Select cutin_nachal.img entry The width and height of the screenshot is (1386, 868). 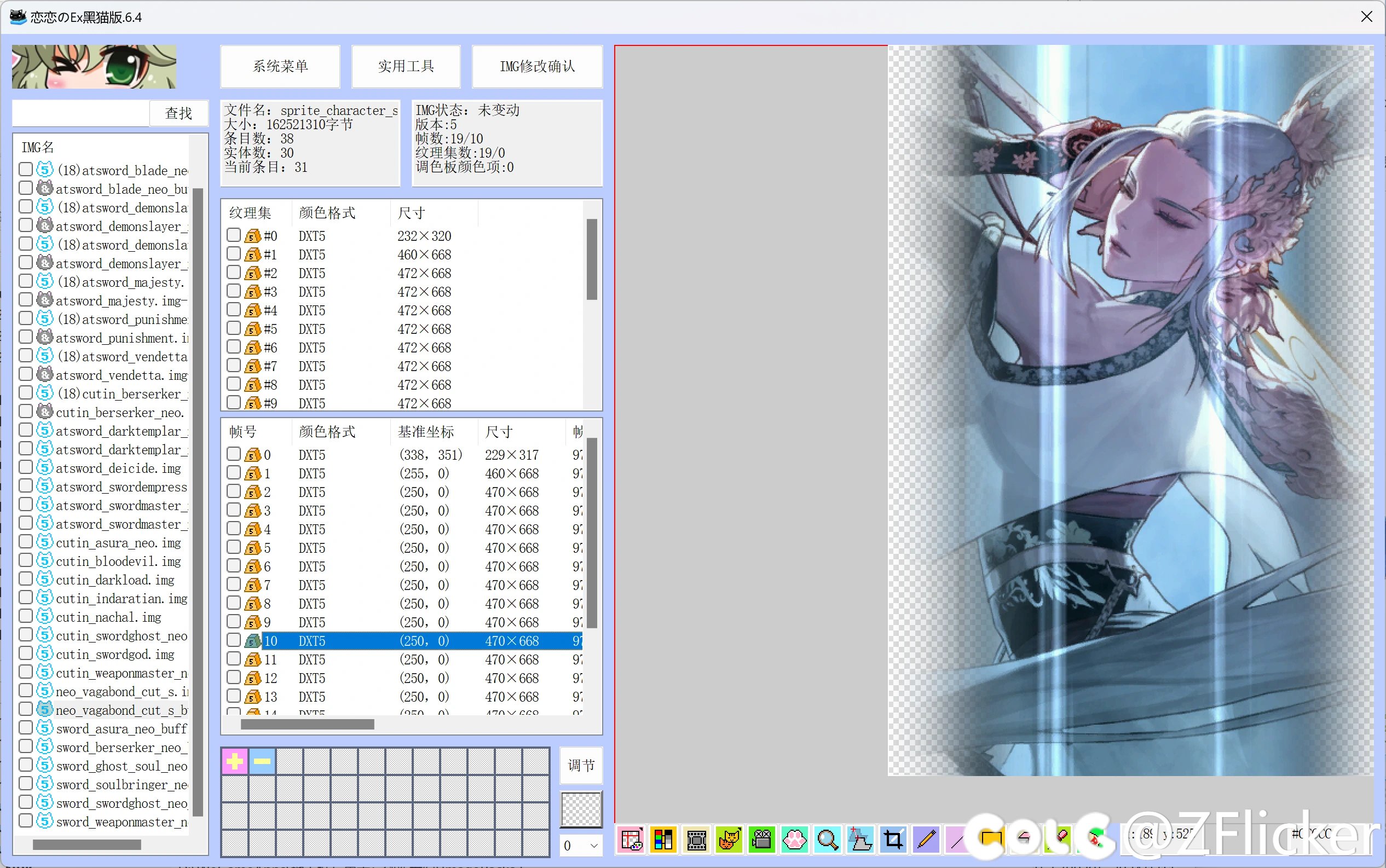pos(108,617)
